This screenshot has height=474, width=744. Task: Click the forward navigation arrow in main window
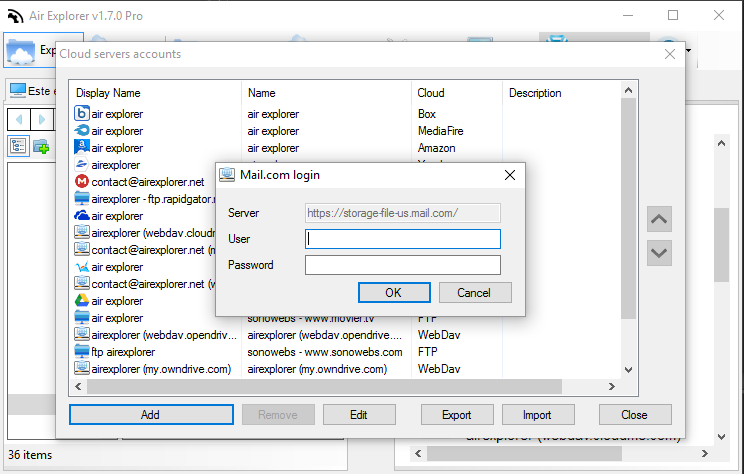click(42, 120)
